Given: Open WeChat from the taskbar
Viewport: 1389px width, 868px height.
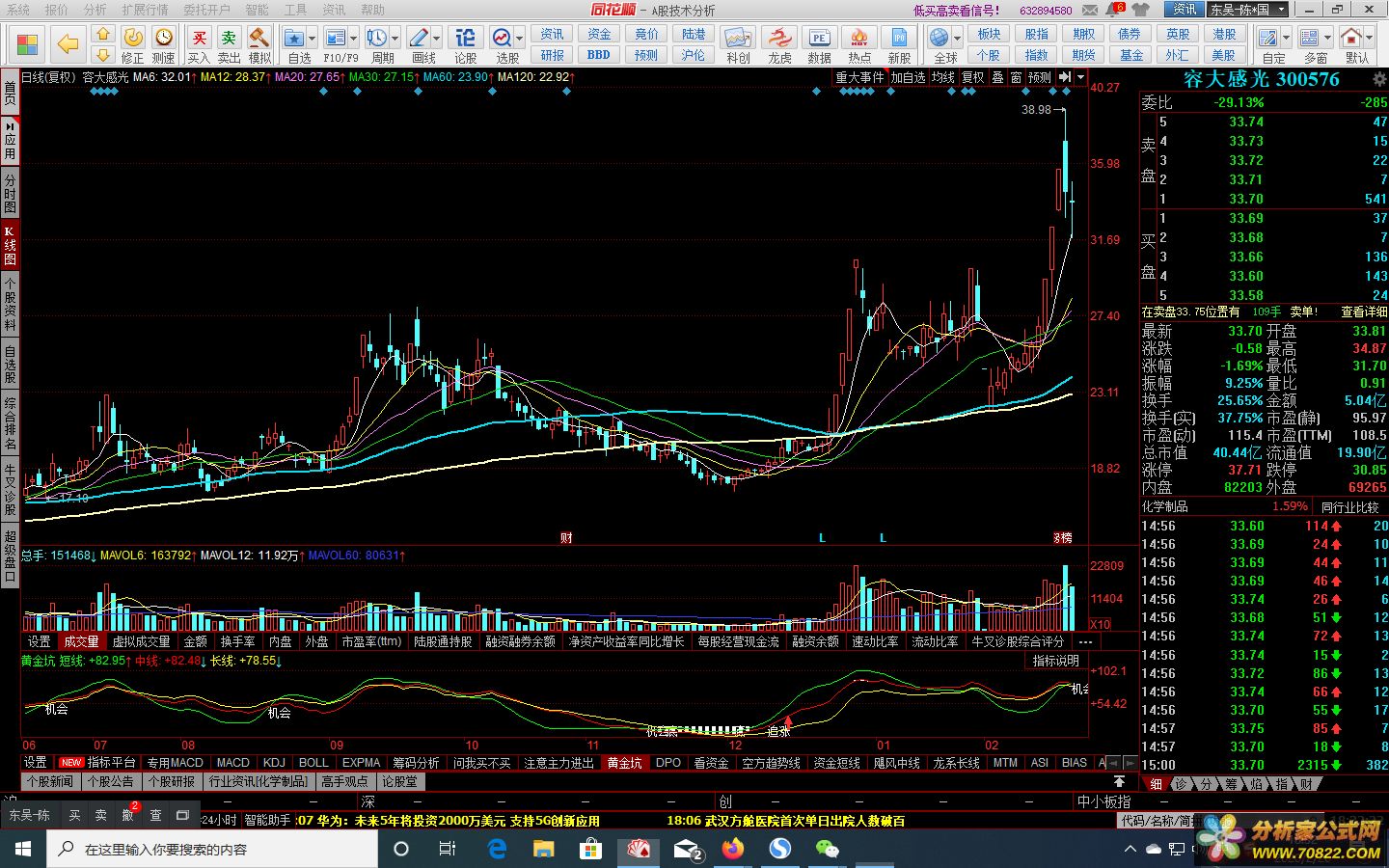Looking at the screenshot, I should pyautogui.click(x=827, y=849).
